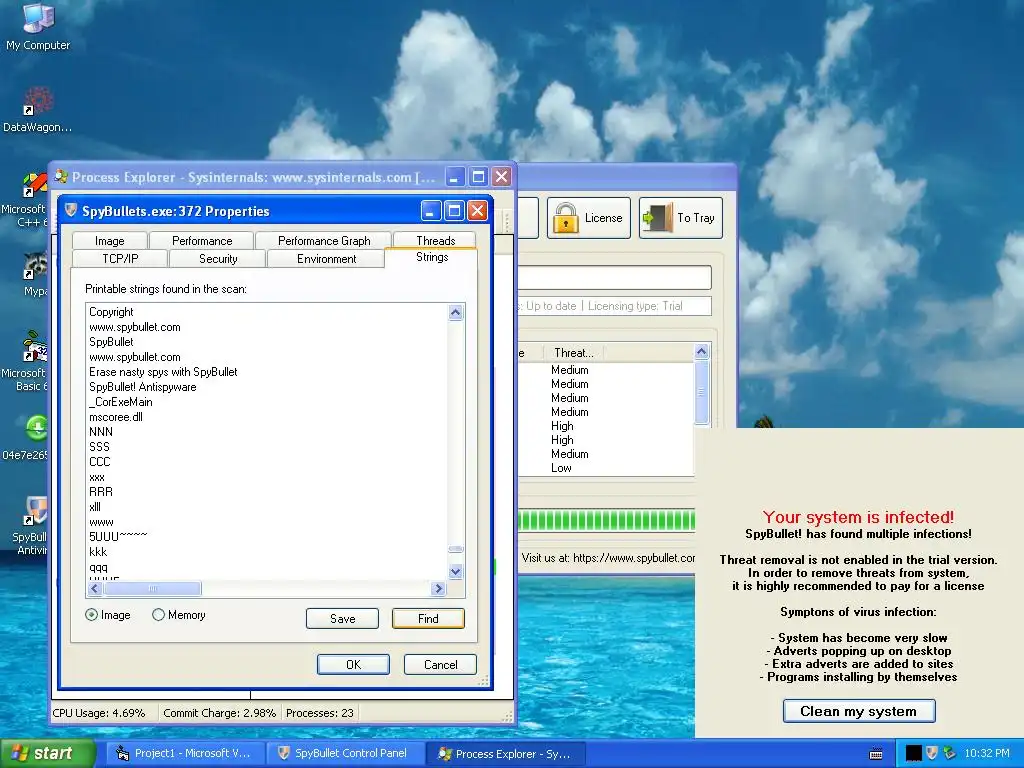Click strings list scroll left arrow
Screen dimensions: 1024x768
click(x=95, y=589)
